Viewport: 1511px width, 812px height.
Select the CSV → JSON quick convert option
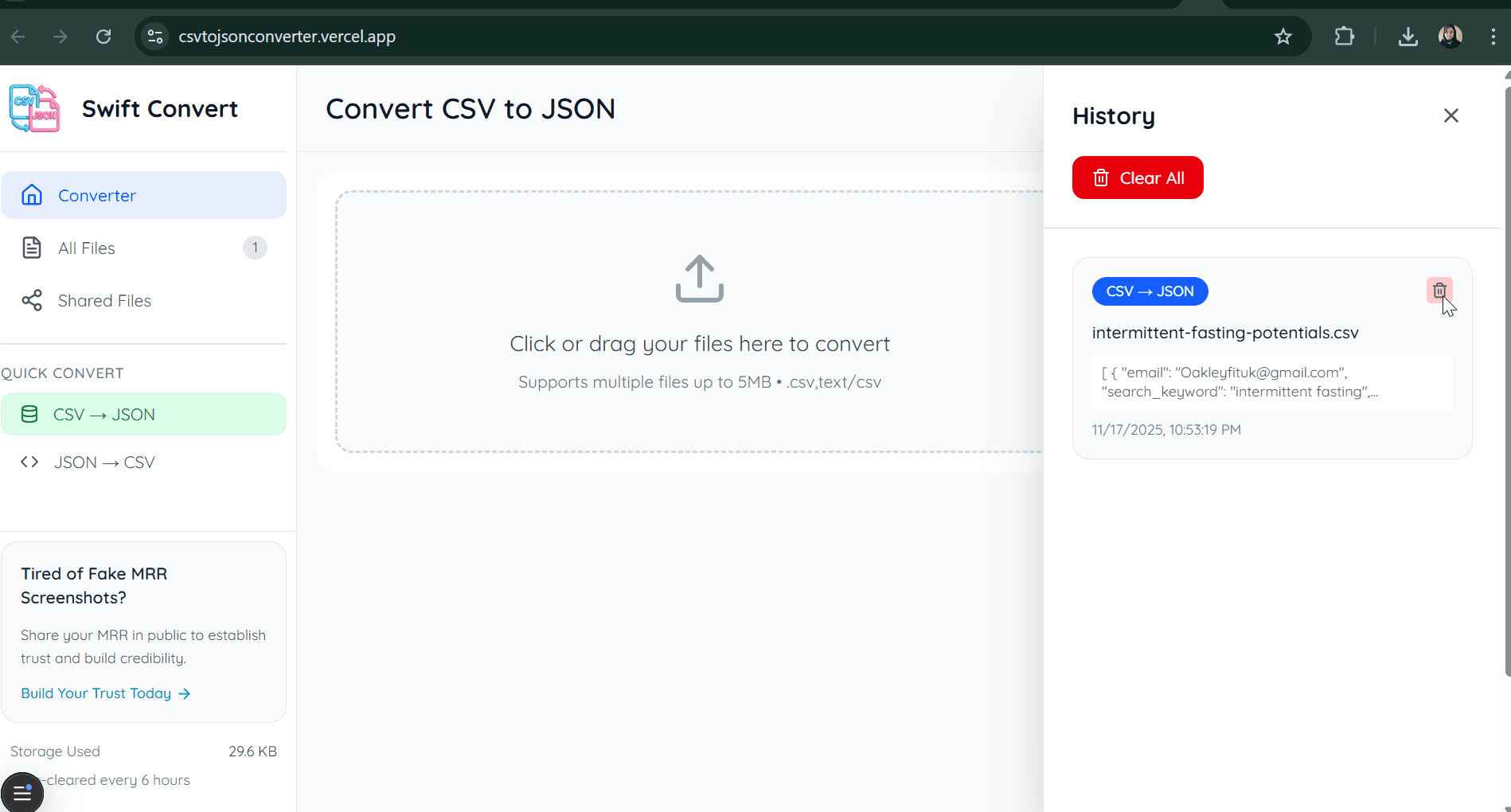coord(104,414)
